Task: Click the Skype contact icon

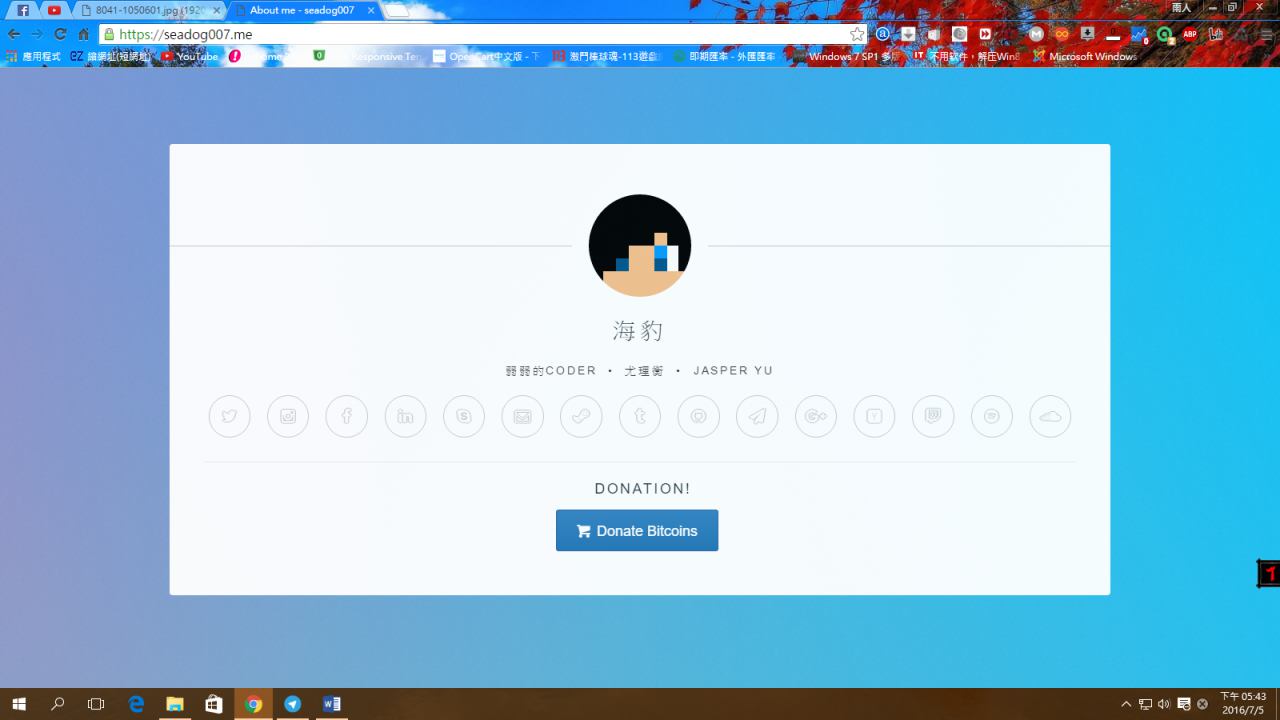Action: [464, 417]
